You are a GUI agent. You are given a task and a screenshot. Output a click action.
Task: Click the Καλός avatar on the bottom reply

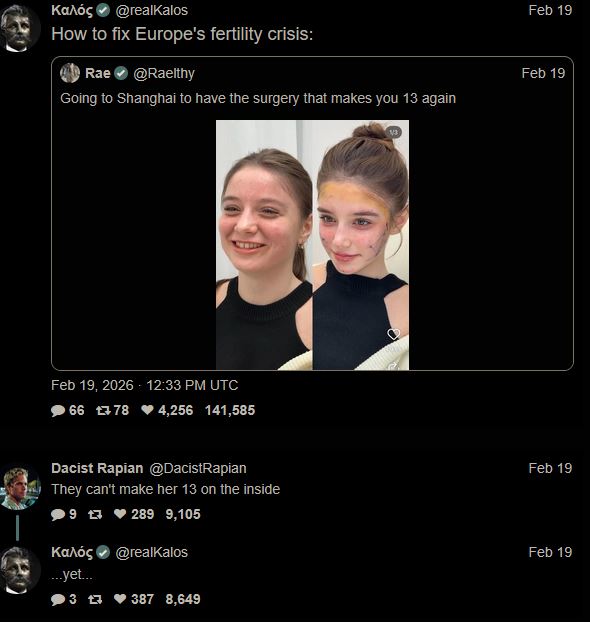tap(19, 570)
